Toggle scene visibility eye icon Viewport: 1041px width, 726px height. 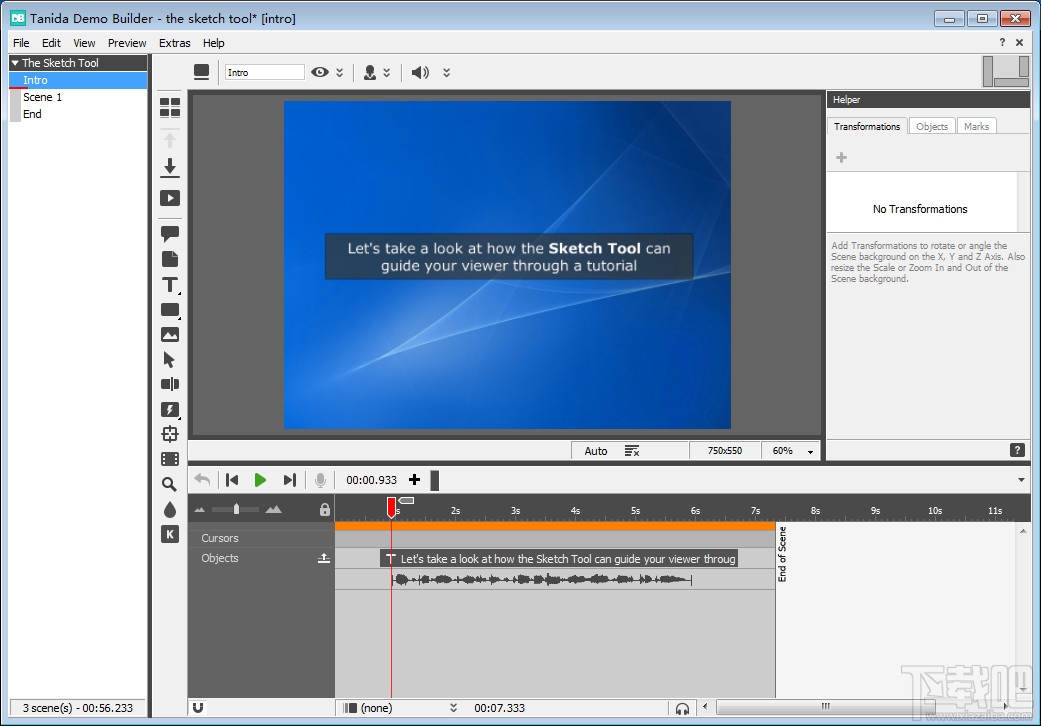320,72
